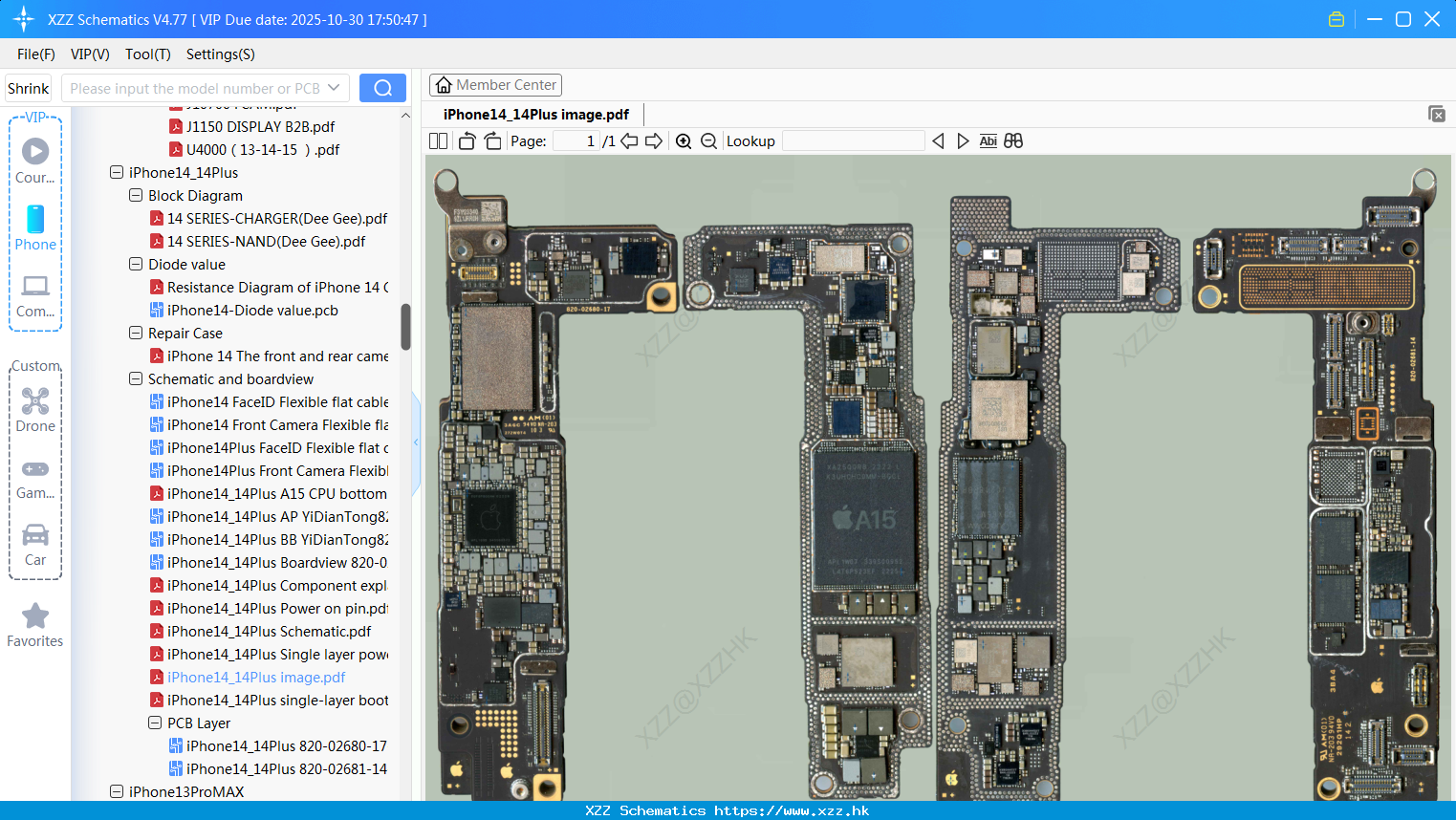Open the Member Center button
The width and height of the screenshot is (1456, 820).
coord(495,85)
